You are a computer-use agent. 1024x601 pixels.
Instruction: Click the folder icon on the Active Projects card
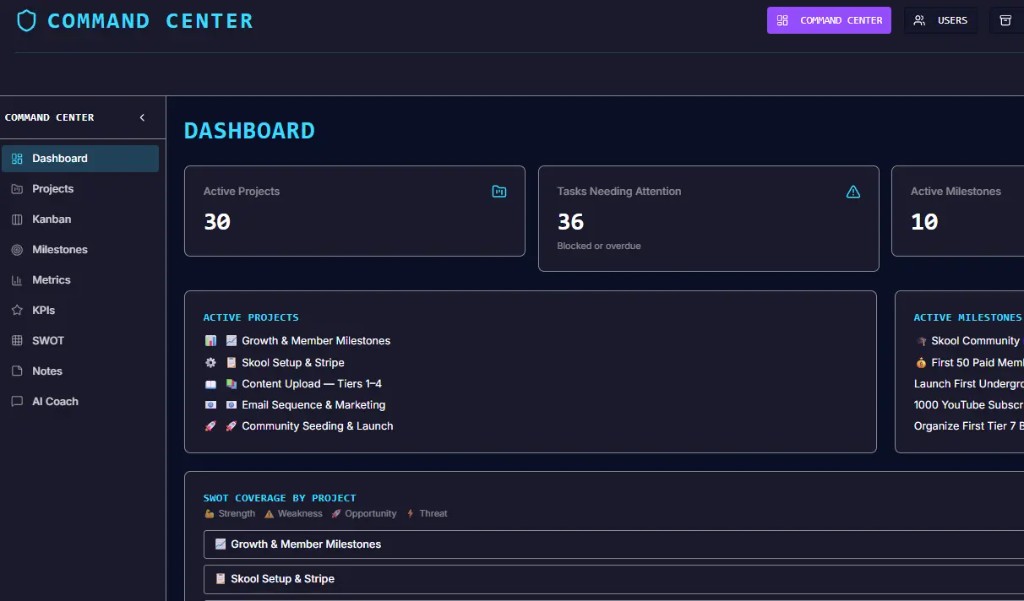[x=499, y=191]
